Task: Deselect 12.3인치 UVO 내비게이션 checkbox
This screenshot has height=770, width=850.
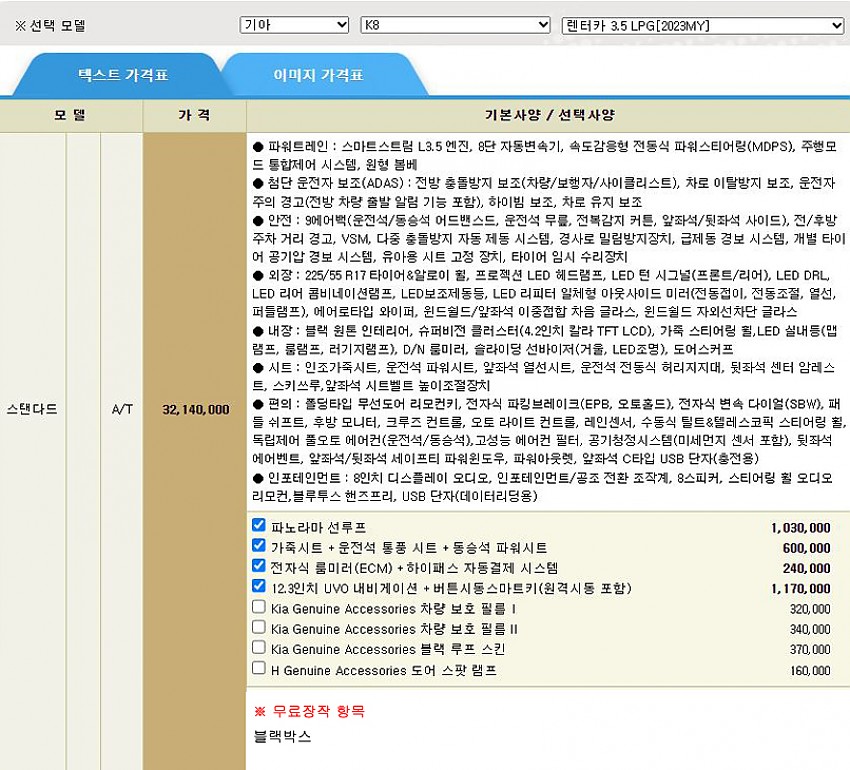Action: 259,587
